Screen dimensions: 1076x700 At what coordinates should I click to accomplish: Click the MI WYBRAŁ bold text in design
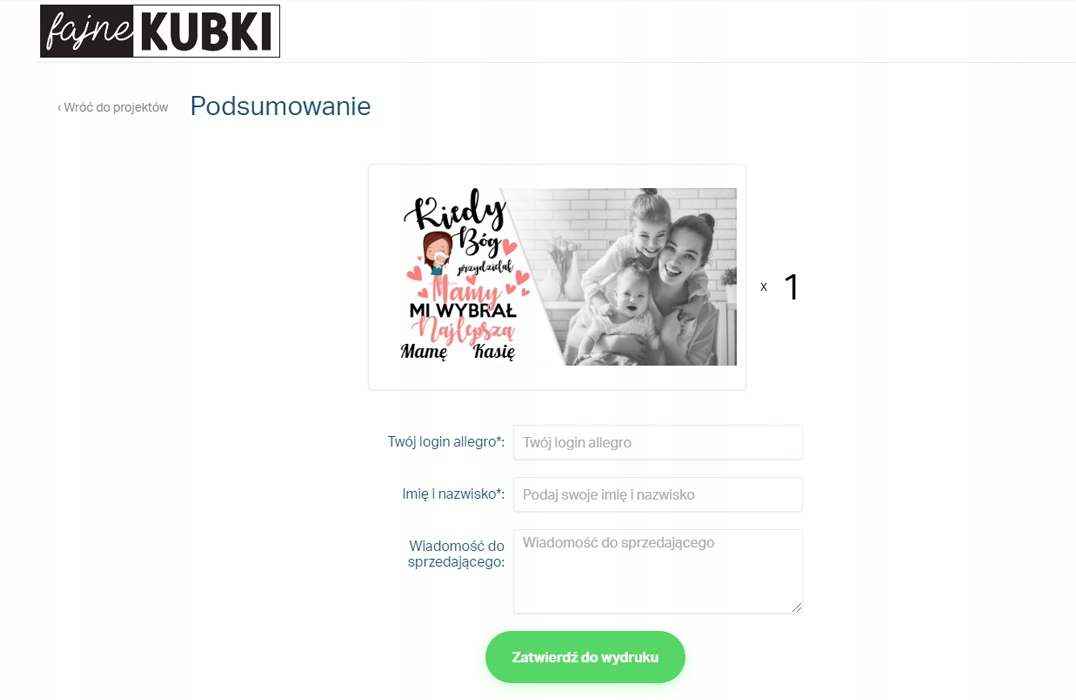[463, 310]
